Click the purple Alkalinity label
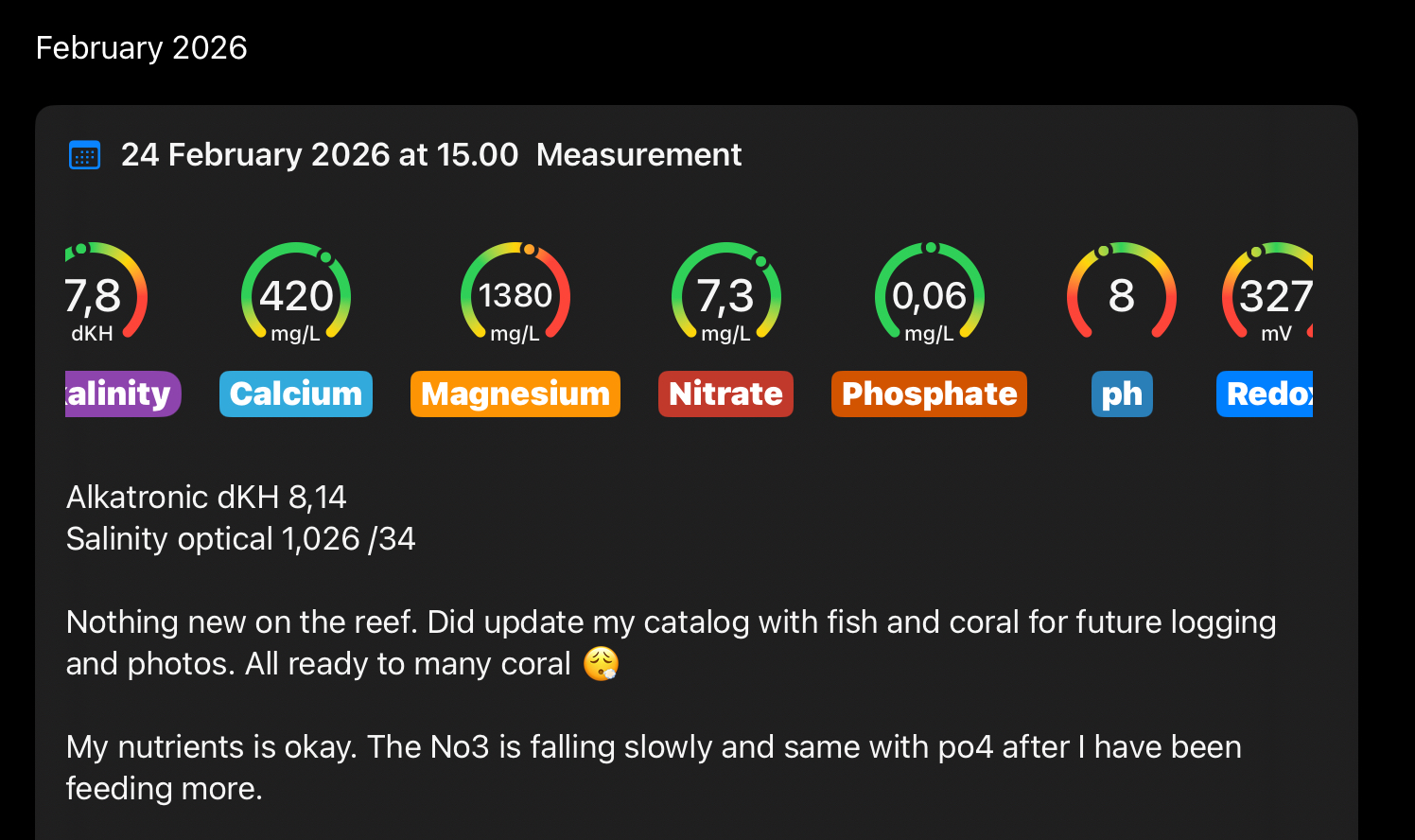Image resolution: width=1415 pixels, height=840 pixels. tap(121, 394)
